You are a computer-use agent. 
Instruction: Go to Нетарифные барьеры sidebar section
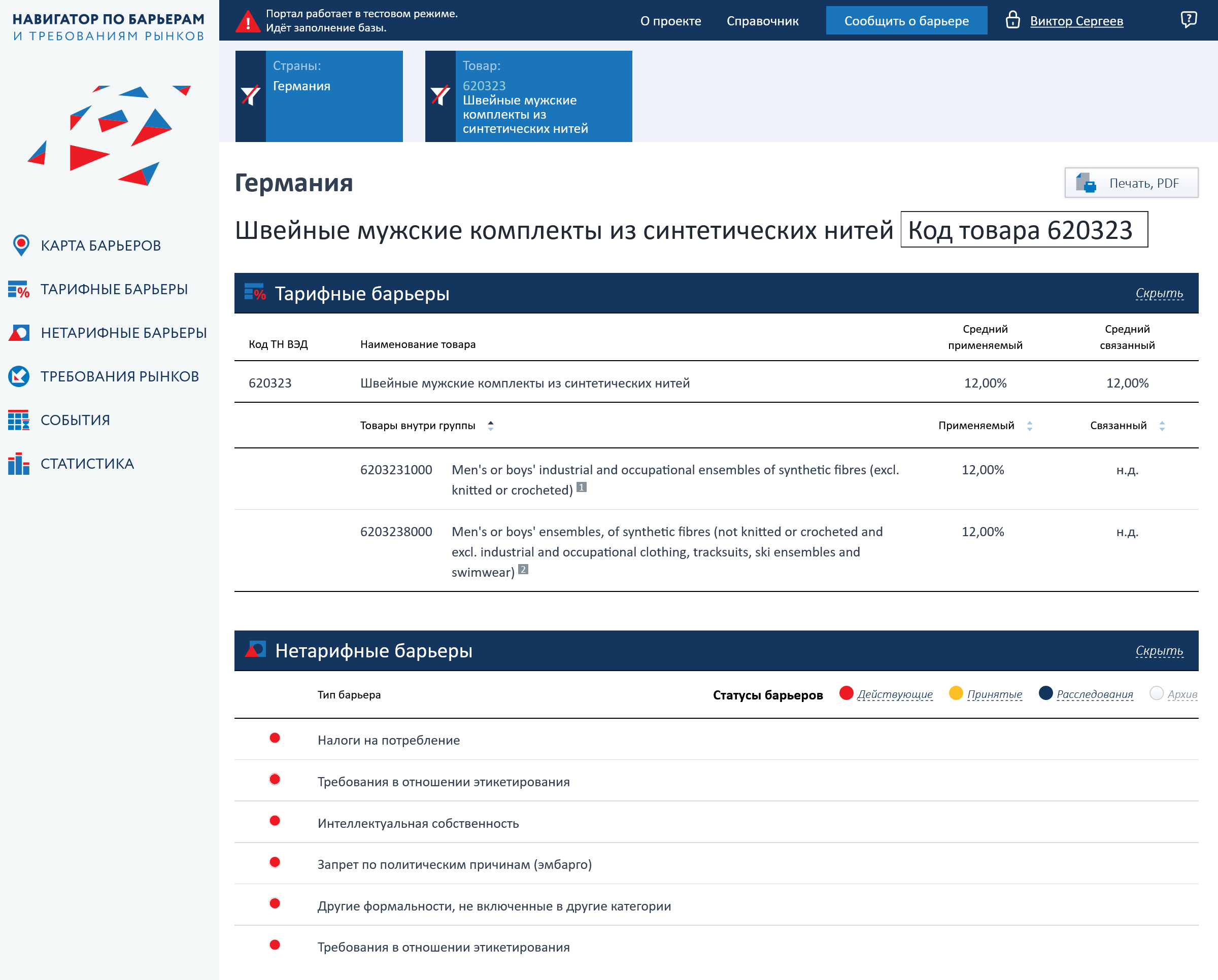click(124, 333)
